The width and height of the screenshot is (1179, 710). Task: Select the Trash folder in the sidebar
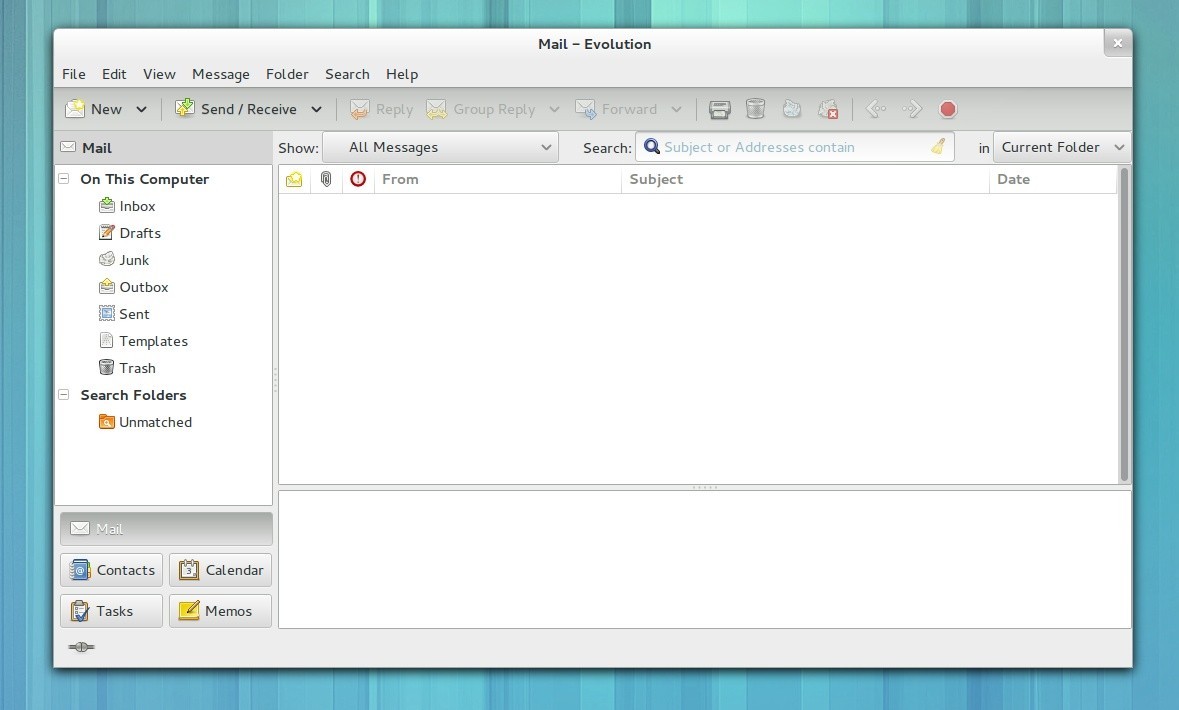(x=127, y=369)
